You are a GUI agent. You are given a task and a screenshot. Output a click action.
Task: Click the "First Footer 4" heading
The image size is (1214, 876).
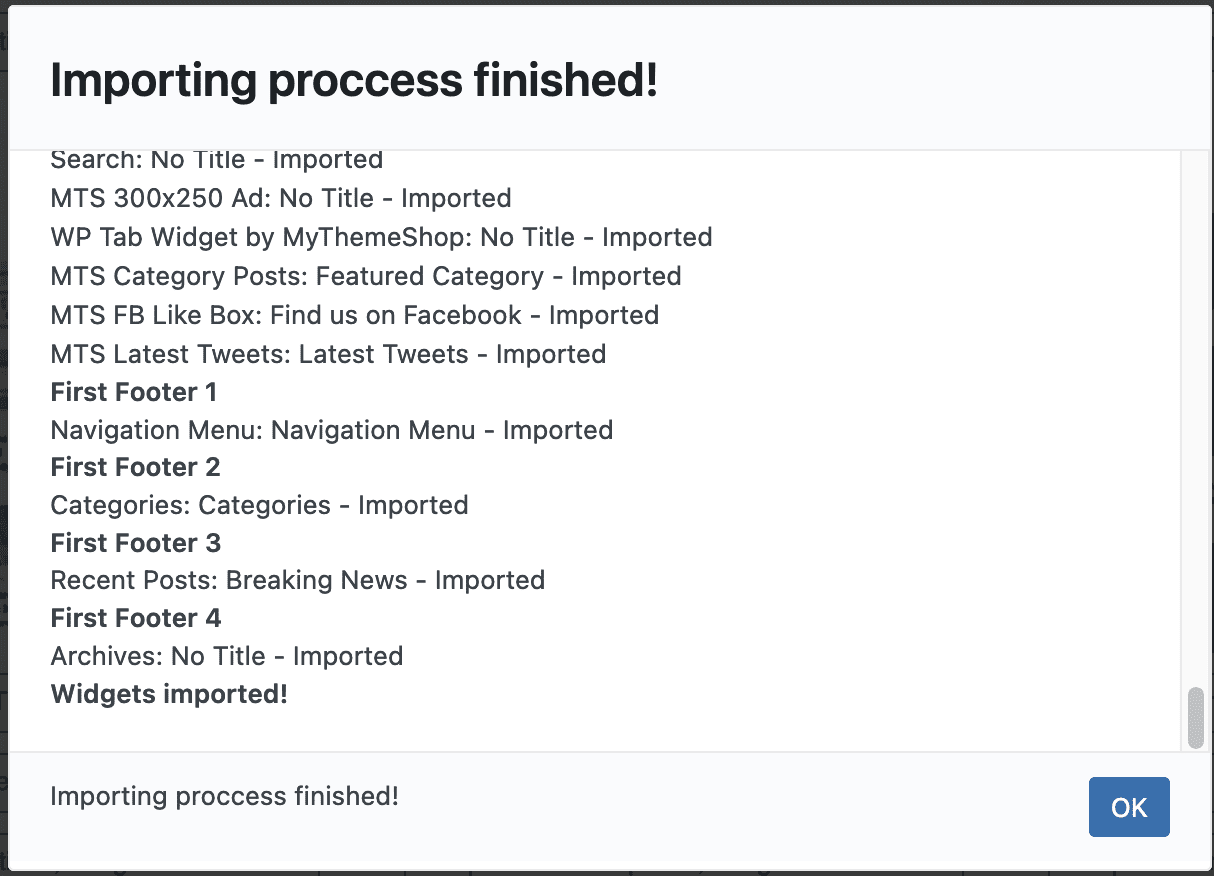click(x=135, y=618)
